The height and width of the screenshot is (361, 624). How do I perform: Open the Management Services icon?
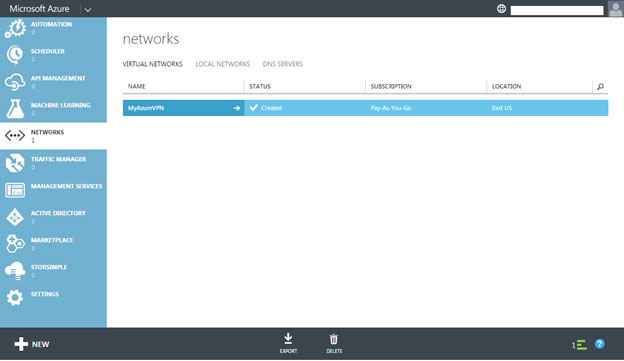click(15, 190)
